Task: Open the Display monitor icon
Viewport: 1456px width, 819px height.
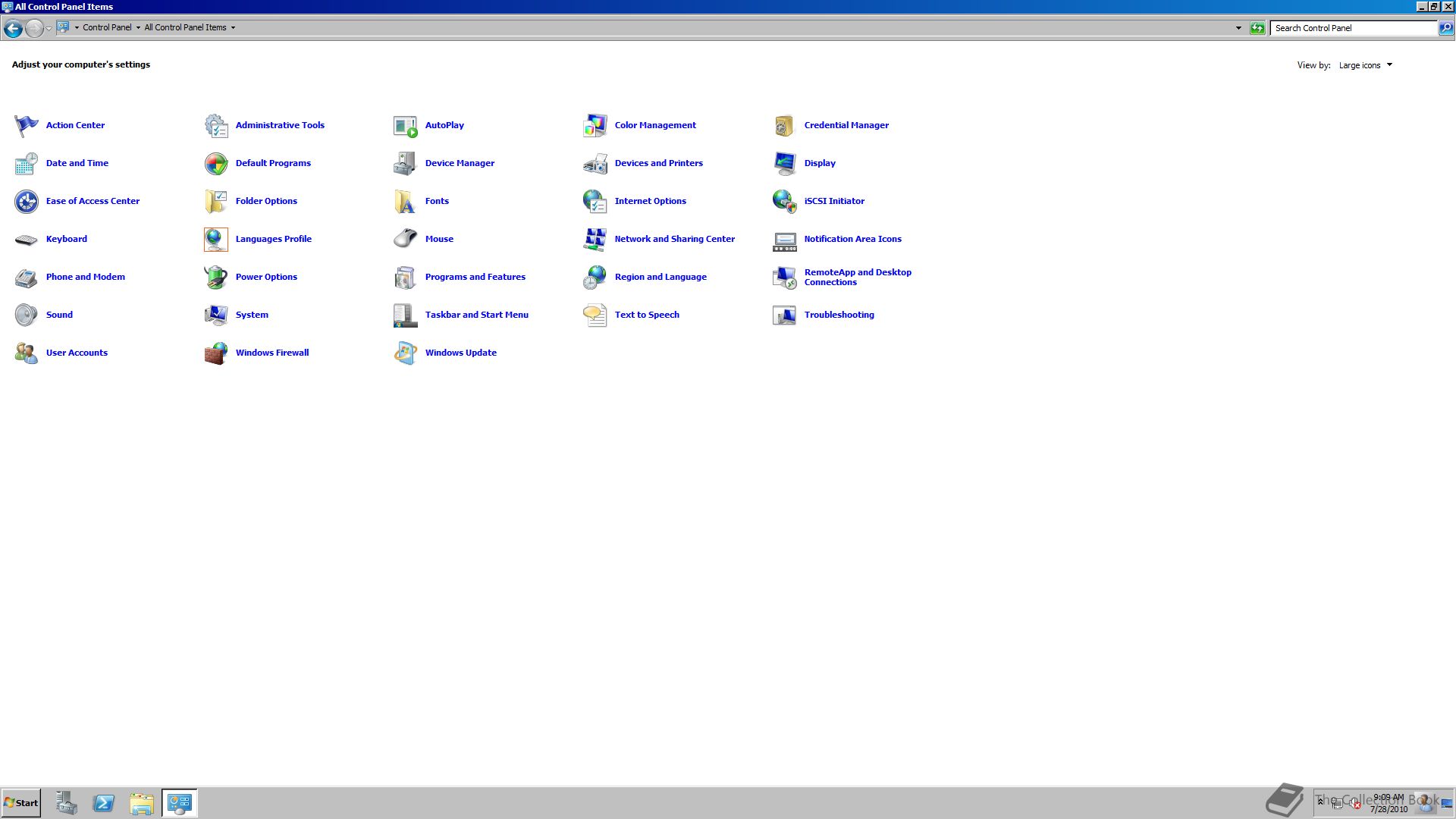Action: pos(785,163)
